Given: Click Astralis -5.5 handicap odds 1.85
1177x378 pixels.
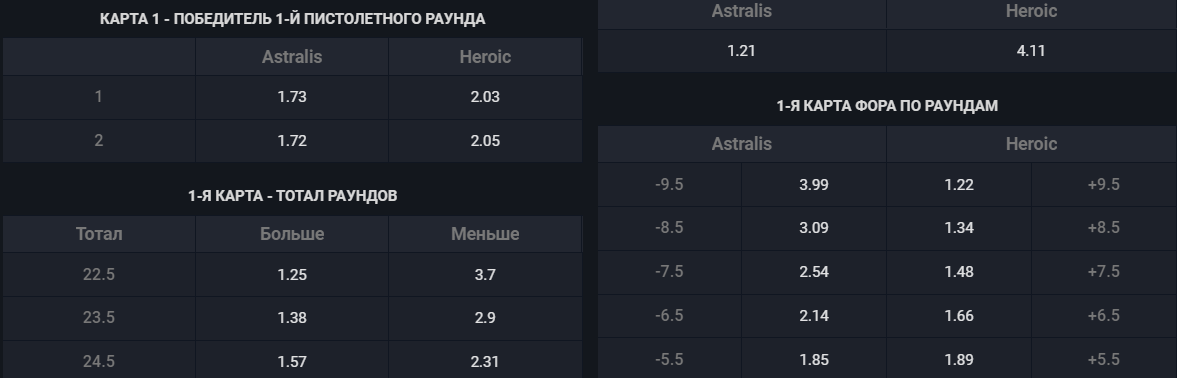Looking at the screenshot, I should 814,359.
